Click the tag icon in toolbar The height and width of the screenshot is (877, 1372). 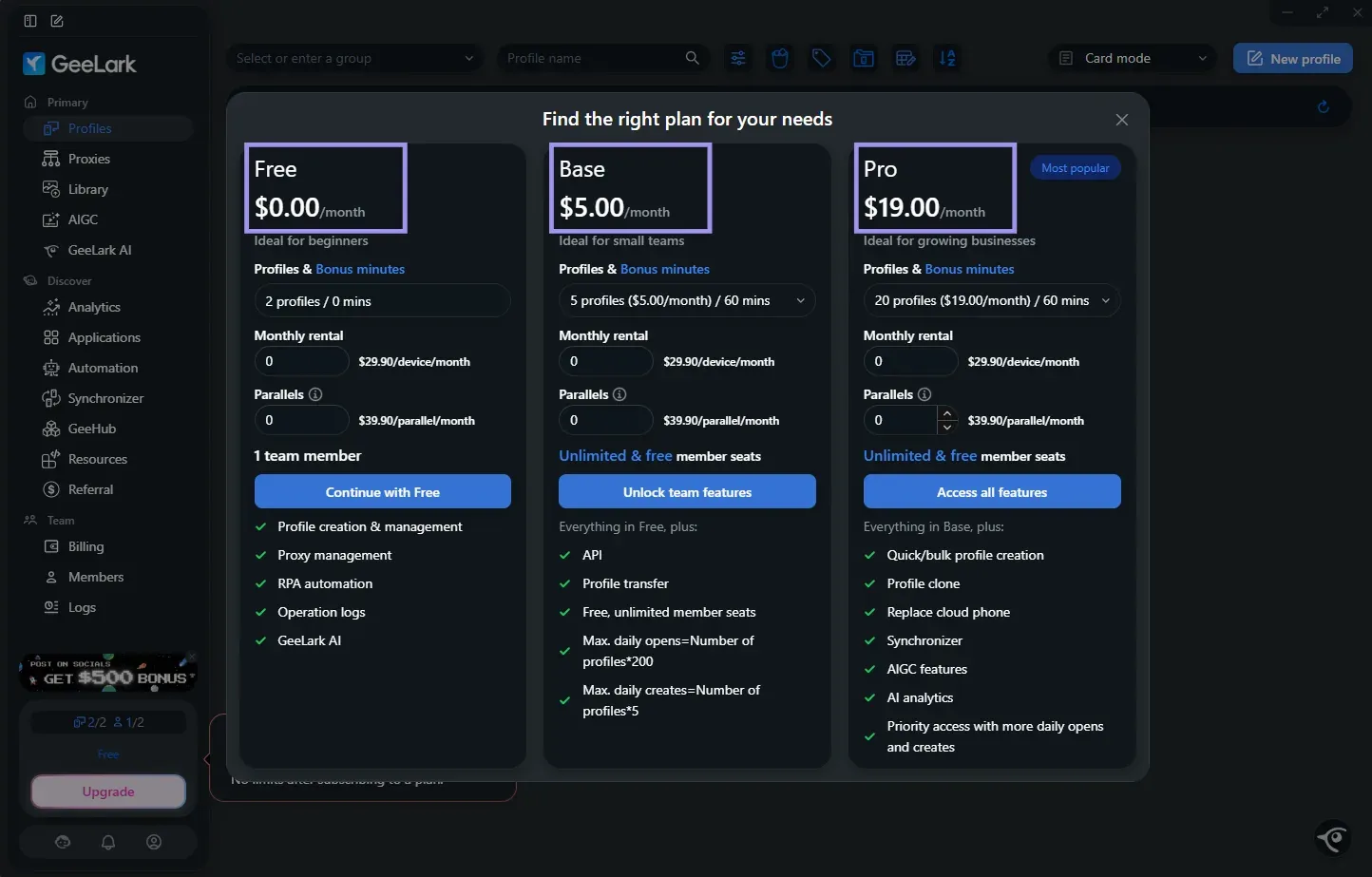821,58
